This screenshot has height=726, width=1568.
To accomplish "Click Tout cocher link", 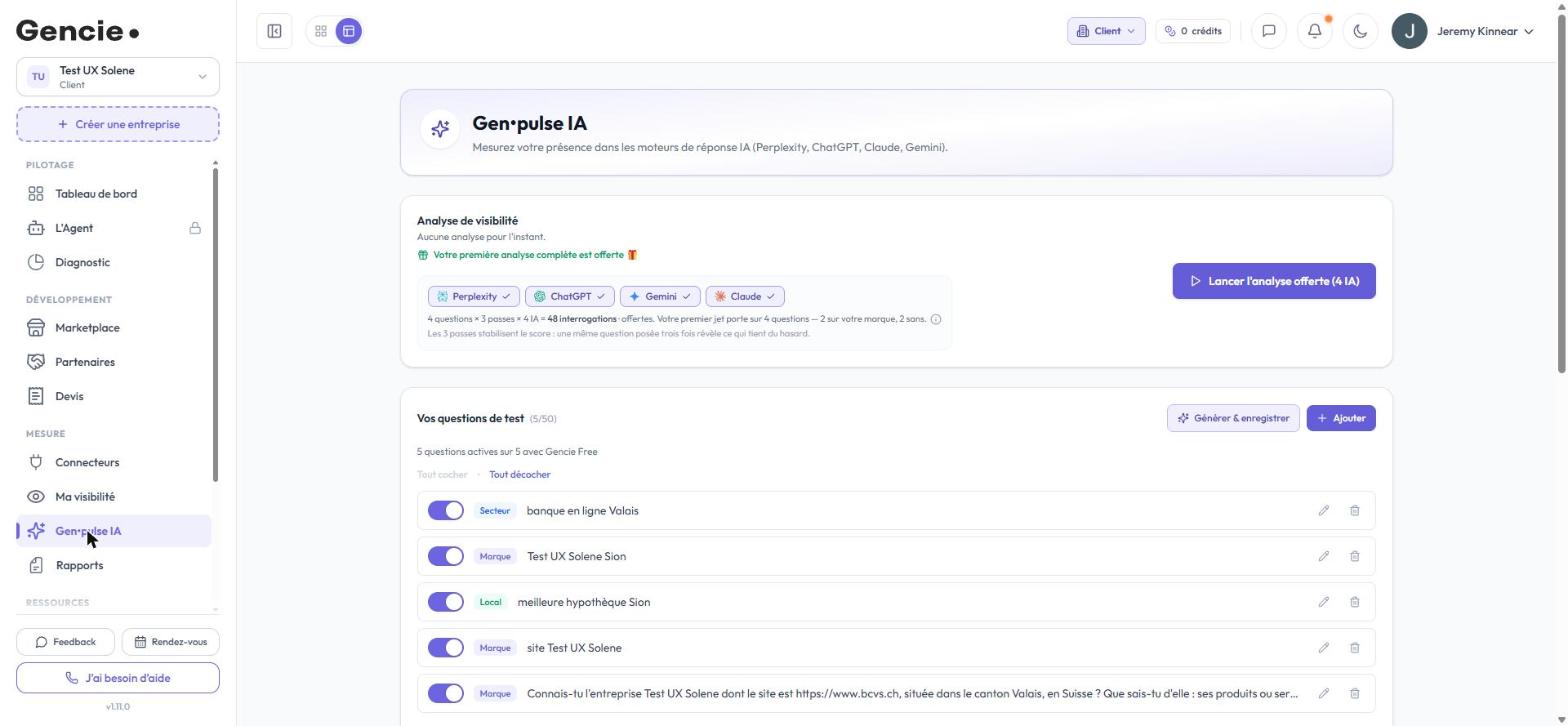I will (x=442, y=475).
